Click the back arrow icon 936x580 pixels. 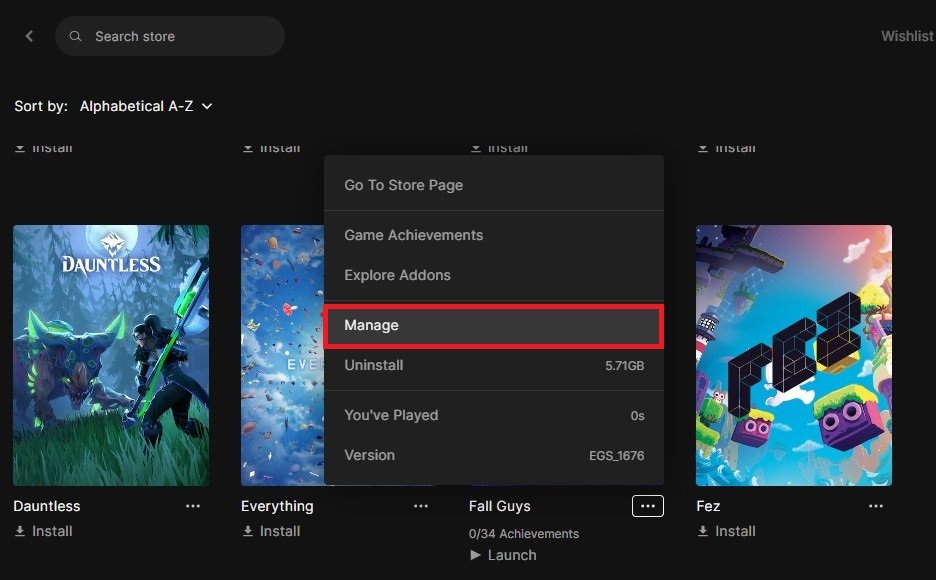[29, 36]
